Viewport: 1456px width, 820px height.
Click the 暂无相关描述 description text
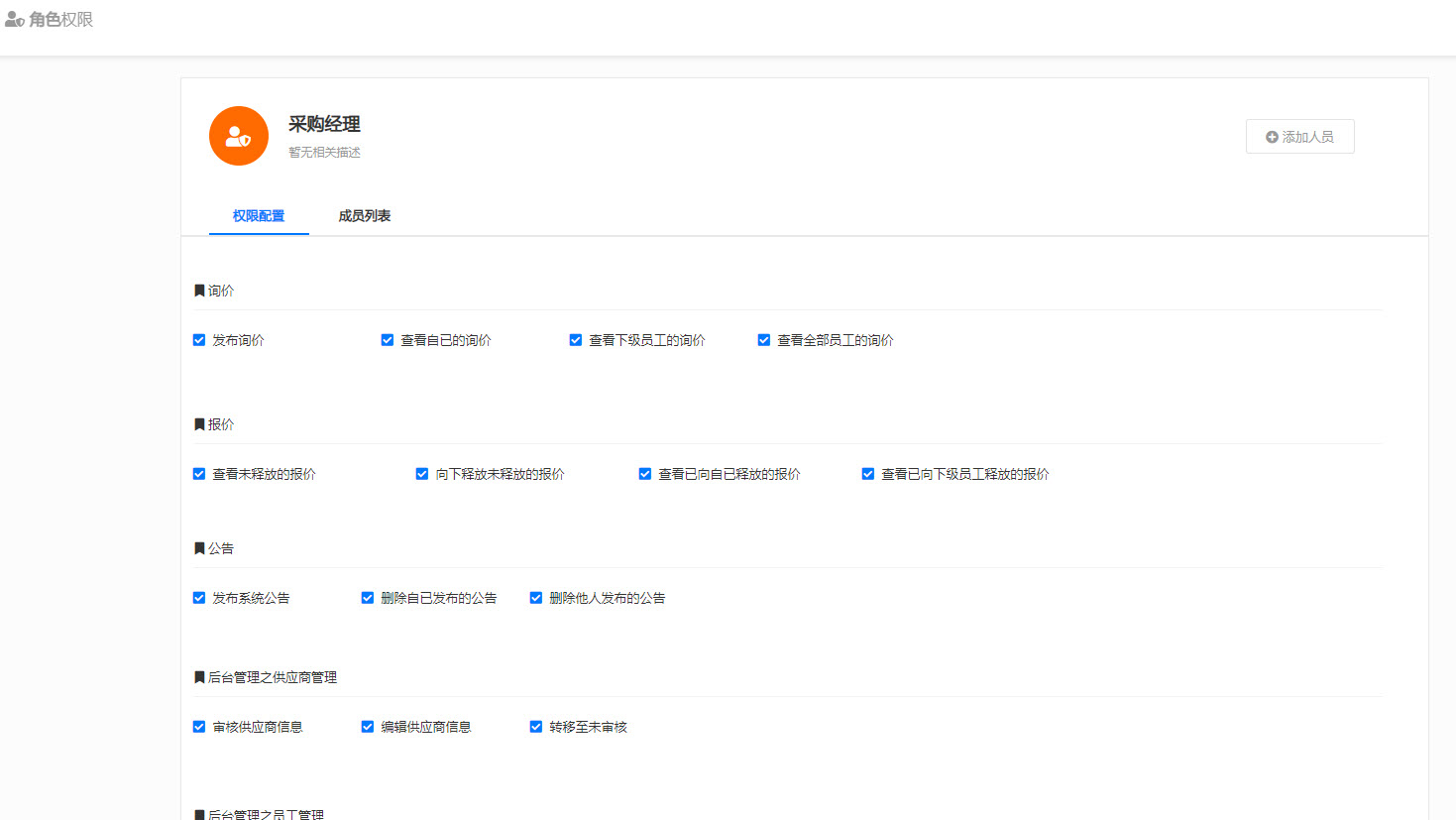pos(324,153)
